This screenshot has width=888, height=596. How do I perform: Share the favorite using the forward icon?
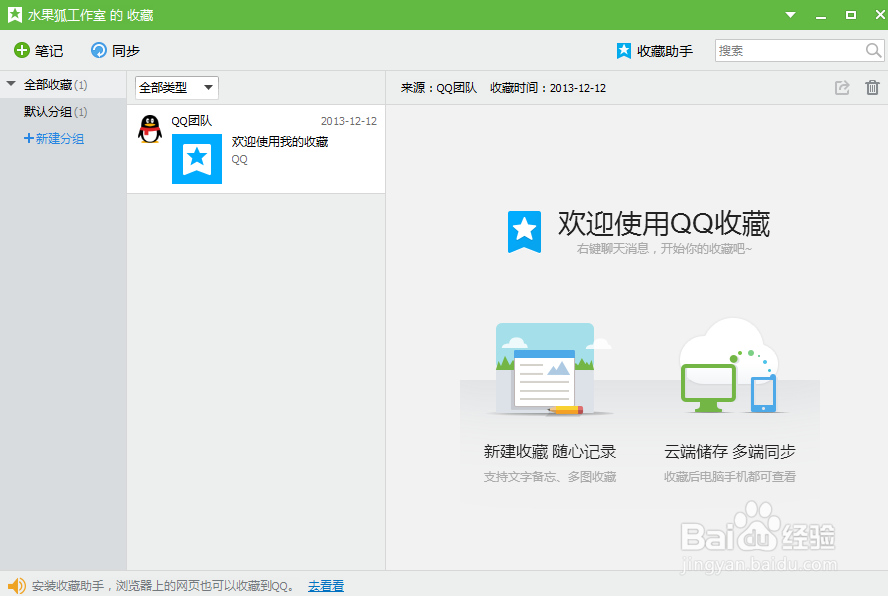(842, 88)
